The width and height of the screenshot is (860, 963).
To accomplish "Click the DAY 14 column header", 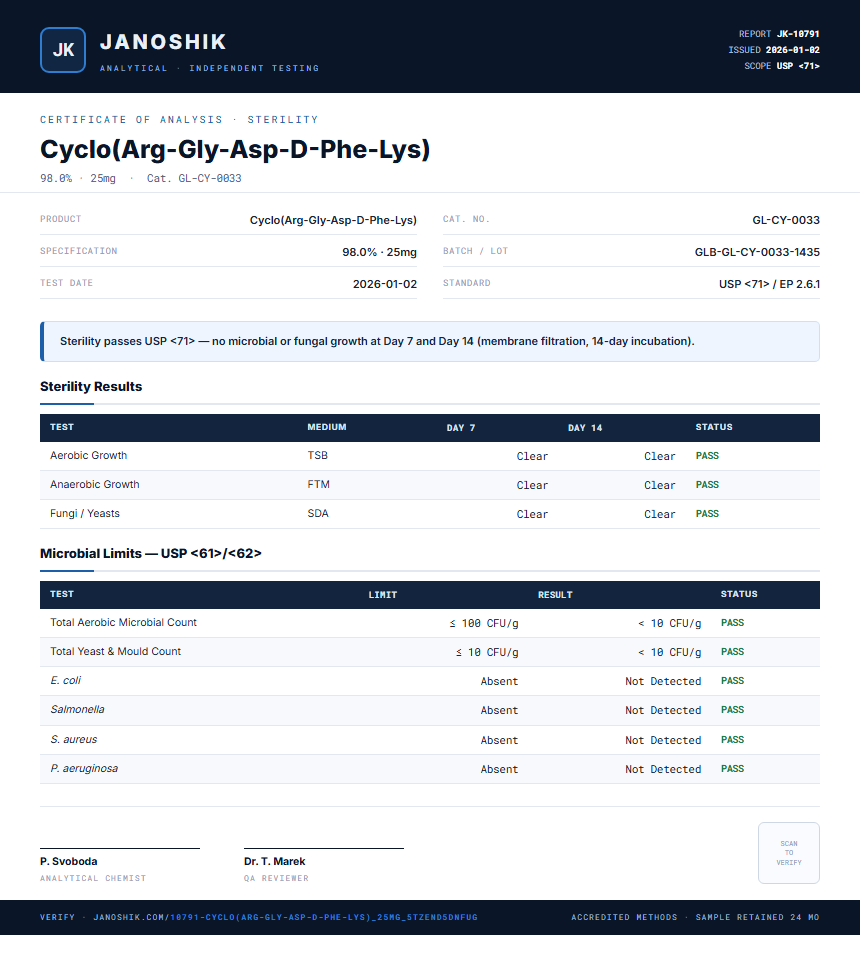I will click(x=585, y=428).
